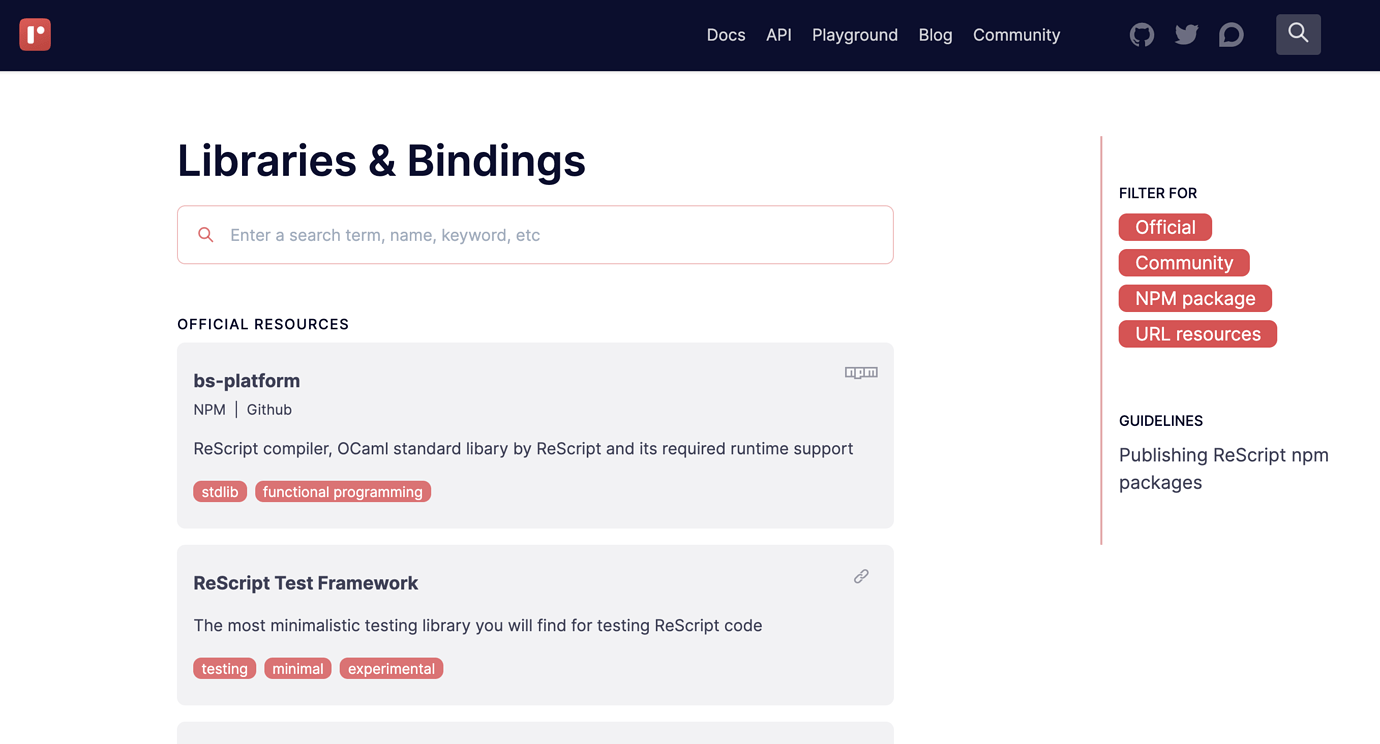Open the ReScript logo home link

pyautogui.click(x=35, y=35)
